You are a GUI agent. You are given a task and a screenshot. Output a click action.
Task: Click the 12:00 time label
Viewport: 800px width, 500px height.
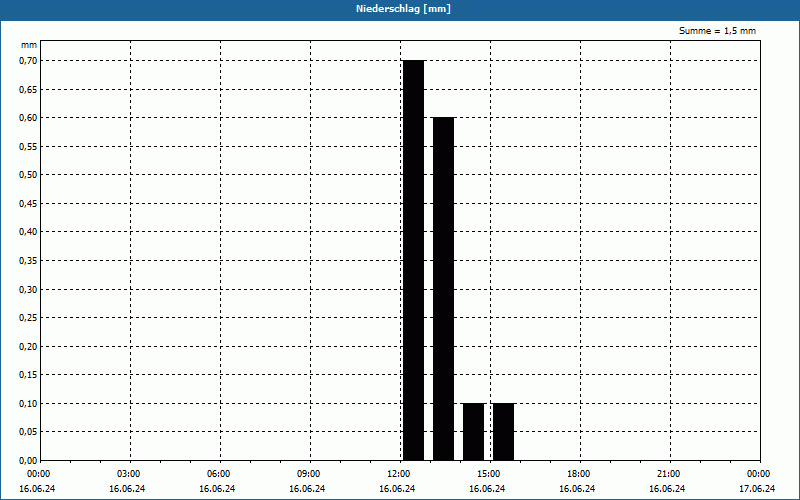[399, 474]
